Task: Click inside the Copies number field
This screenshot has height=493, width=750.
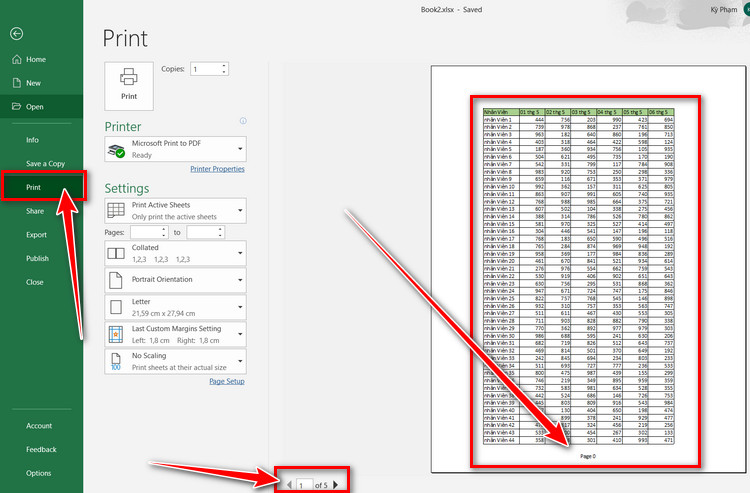Action: click(205, 69)
